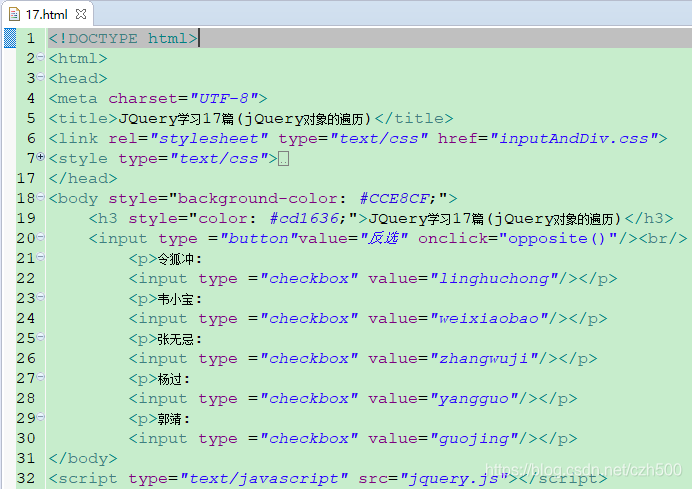Close the 17.html tab

[81, 14]
